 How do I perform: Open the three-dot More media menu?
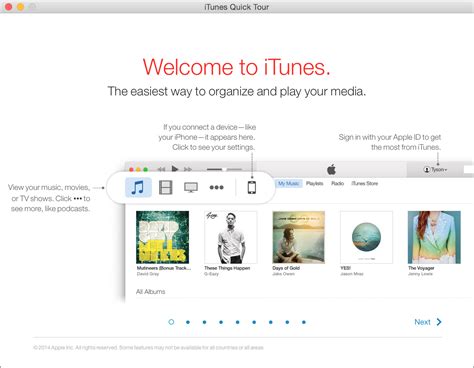216,187
